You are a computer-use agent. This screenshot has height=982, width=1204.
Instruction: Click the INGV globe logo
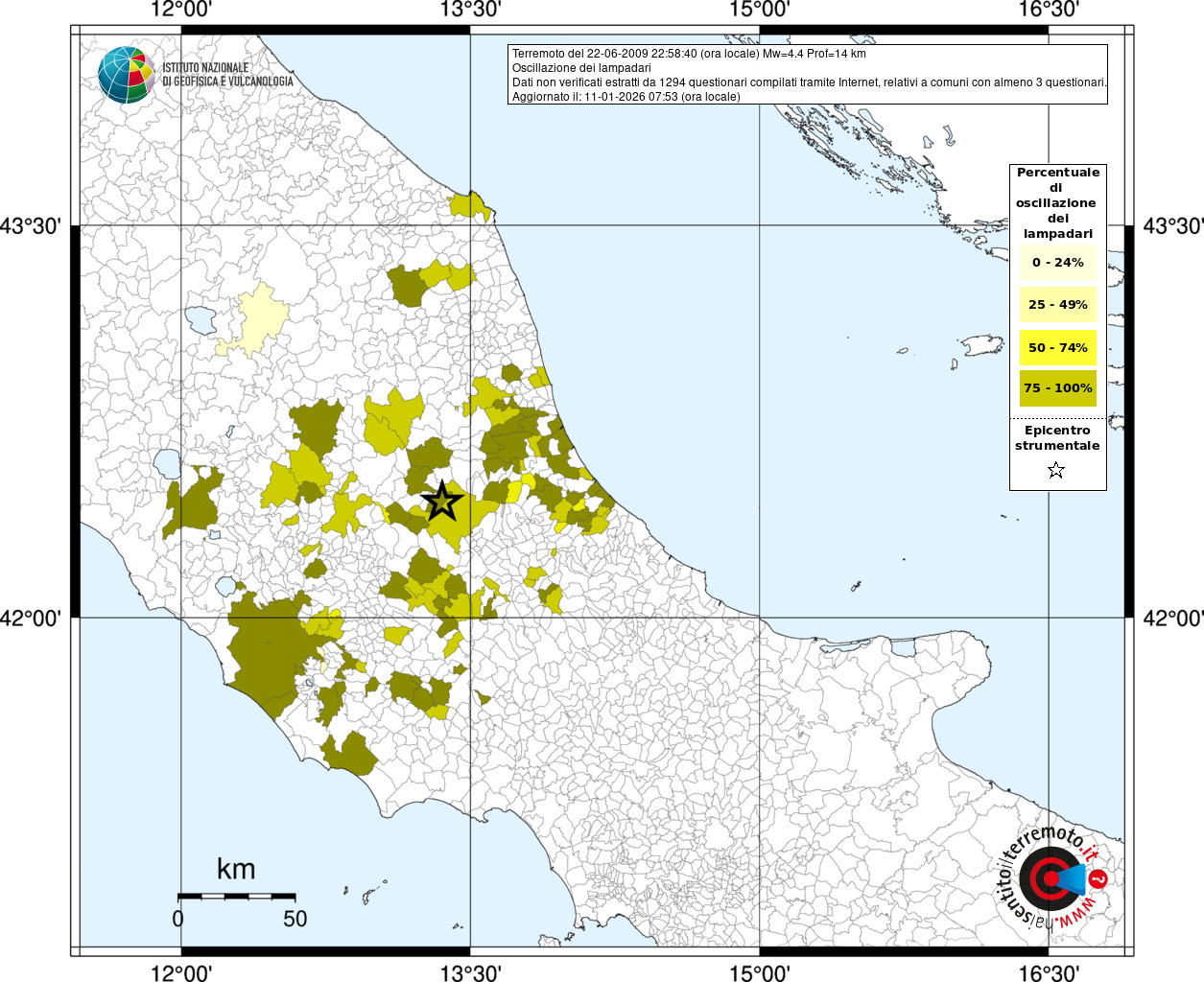click(x=126, y=75)
